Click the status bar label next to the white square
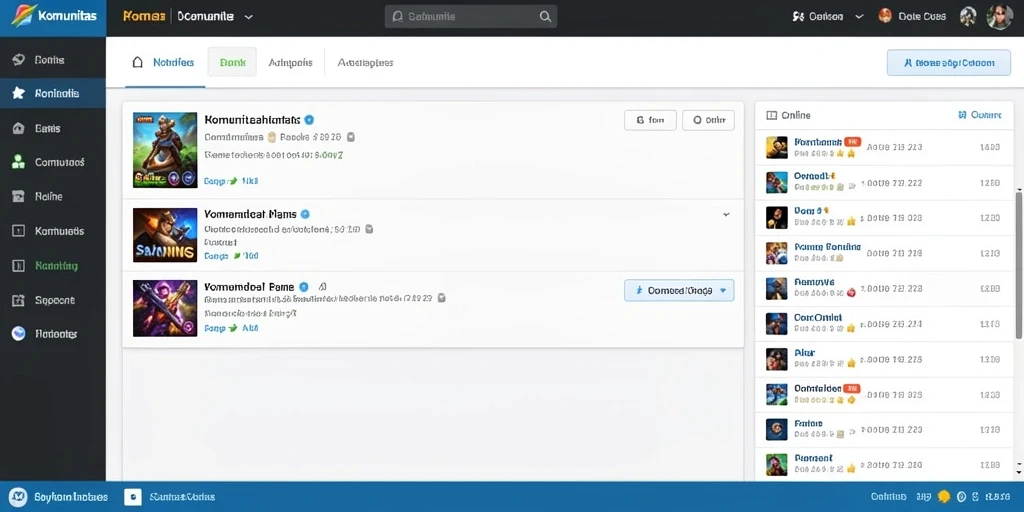 click(x=182, y=497)
